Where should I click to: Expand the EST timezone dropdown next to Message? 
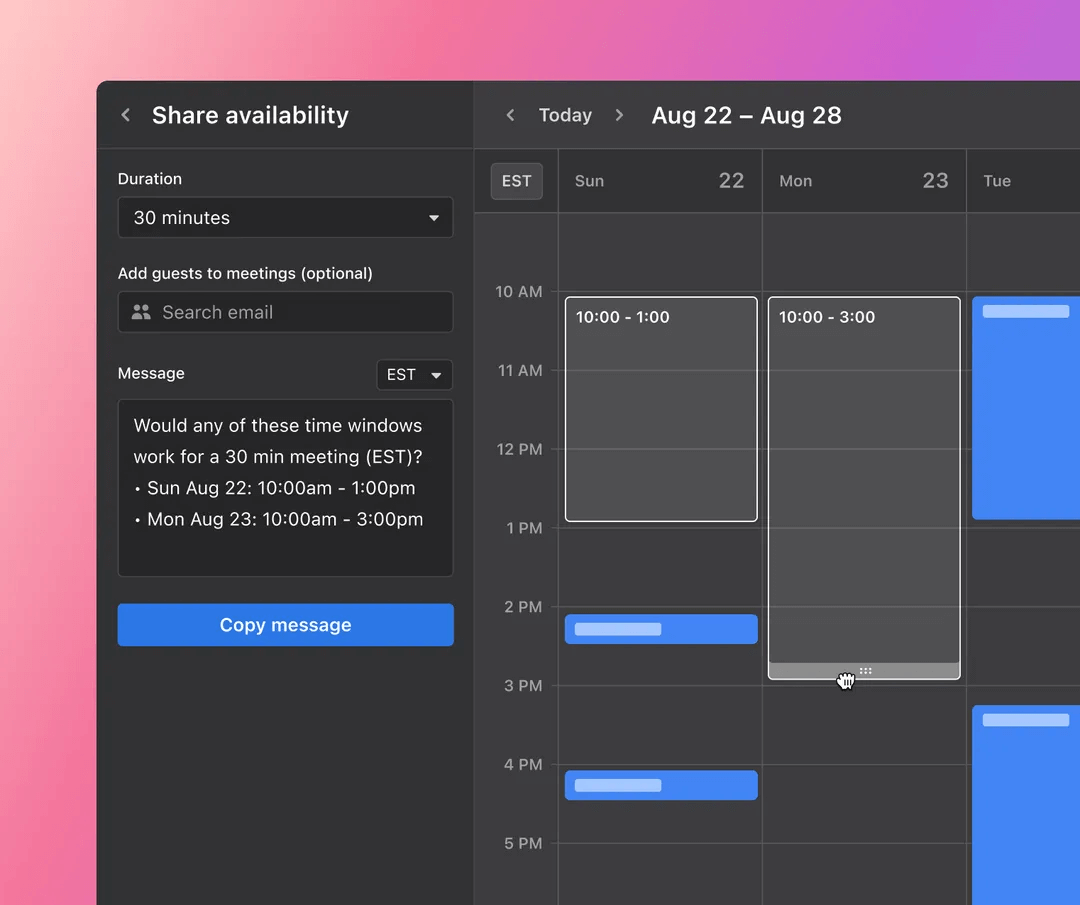click(414, 375)
